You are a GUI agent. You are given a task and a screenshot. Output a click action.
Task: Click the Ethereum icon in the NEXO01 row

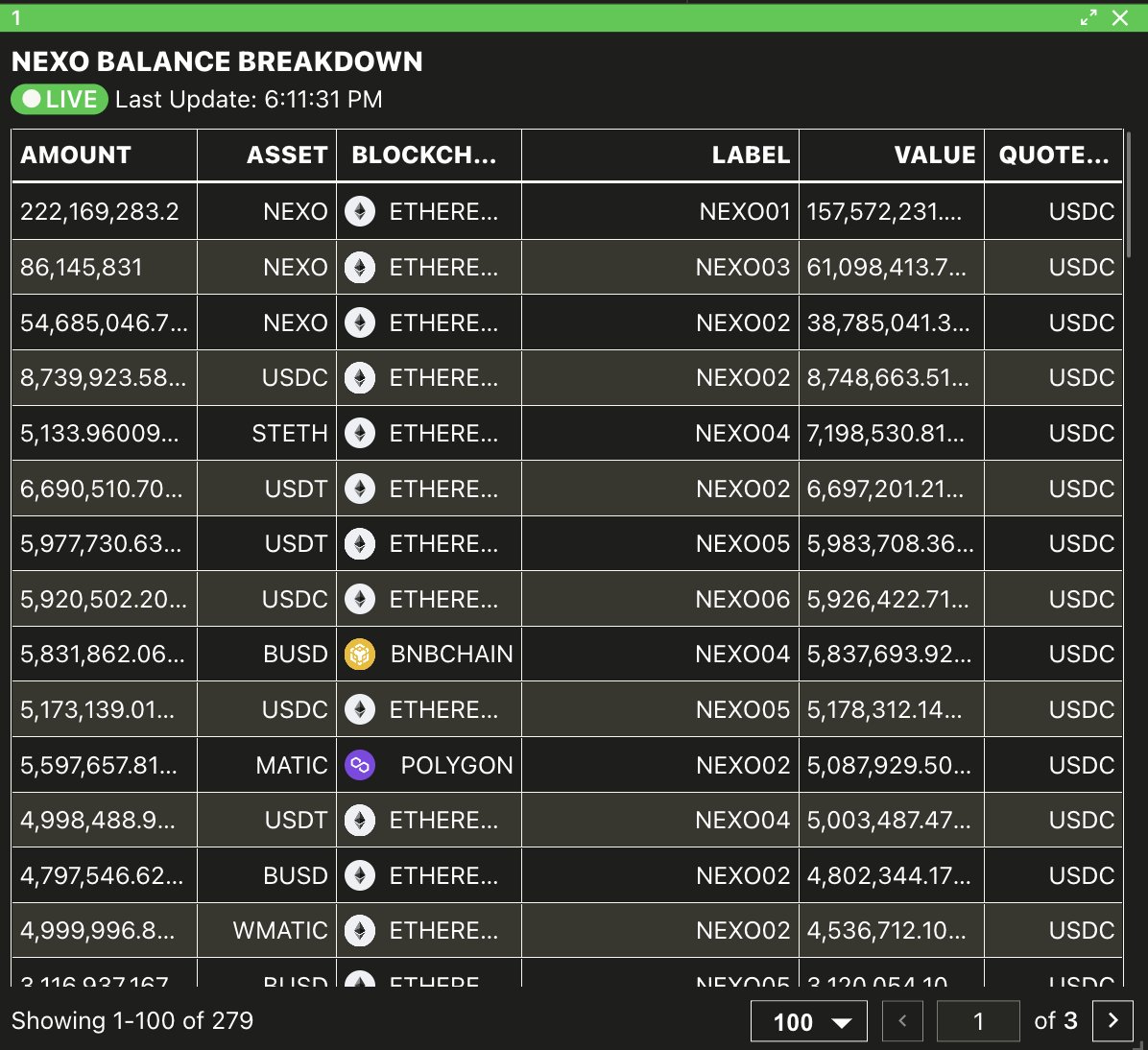pyautogui.click(x=360, y=211)
